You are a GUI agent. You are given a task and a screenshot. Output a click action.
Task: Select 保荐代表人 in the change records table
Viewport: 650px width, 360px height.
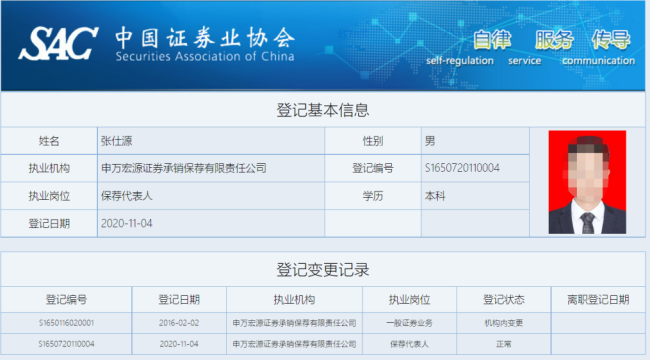click(x=410, y=344)
